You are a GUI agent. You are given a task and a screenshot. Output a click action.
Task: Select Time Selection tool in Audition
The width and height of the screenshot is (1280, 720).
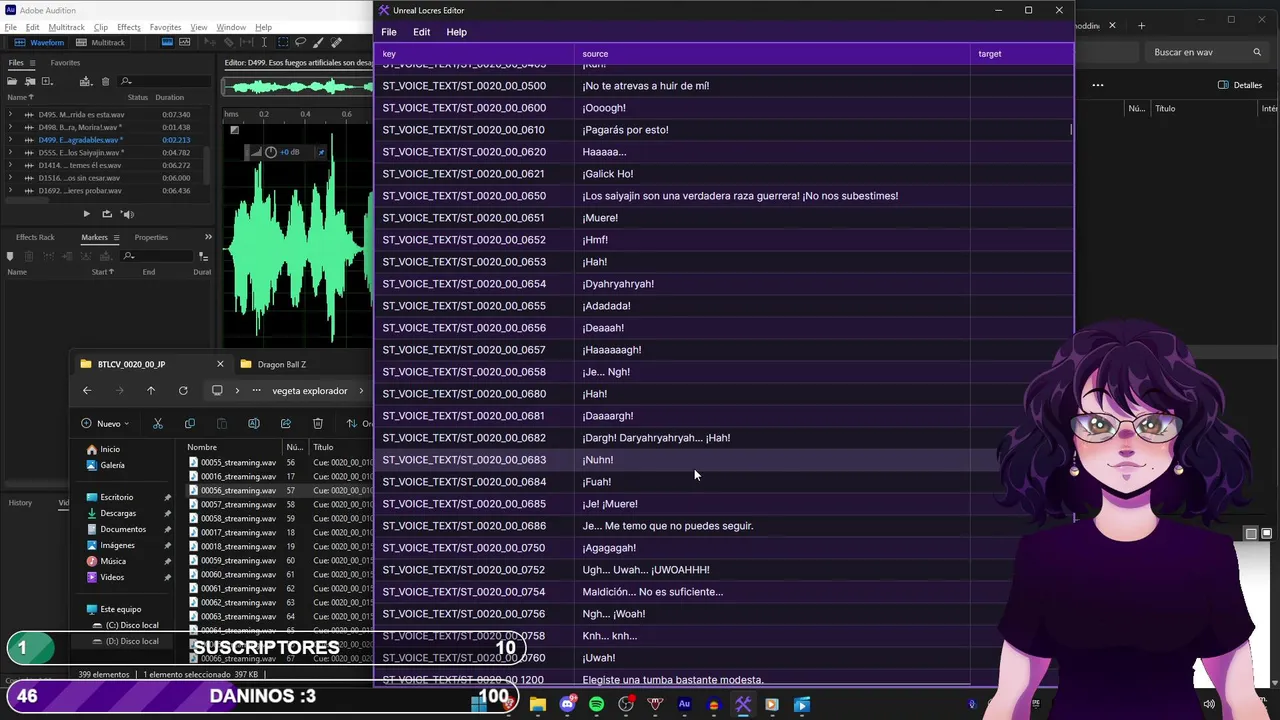click(x=264, y=42)
